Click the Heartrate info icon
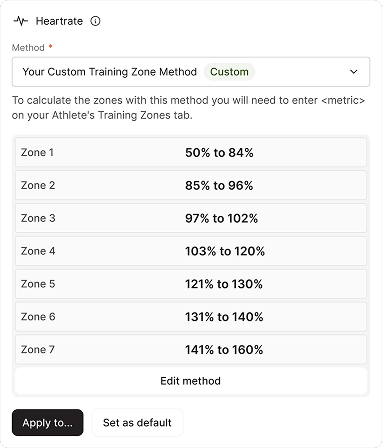The height and width of the screenshot is (448, 382). [x=95, y=21]
